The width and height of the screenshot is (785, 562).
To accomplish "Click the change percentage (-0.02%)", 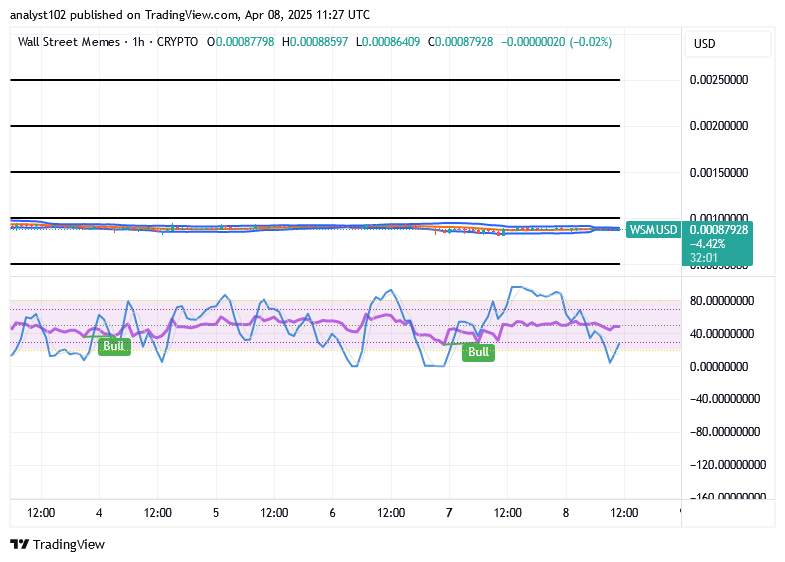I will (590, 42).
